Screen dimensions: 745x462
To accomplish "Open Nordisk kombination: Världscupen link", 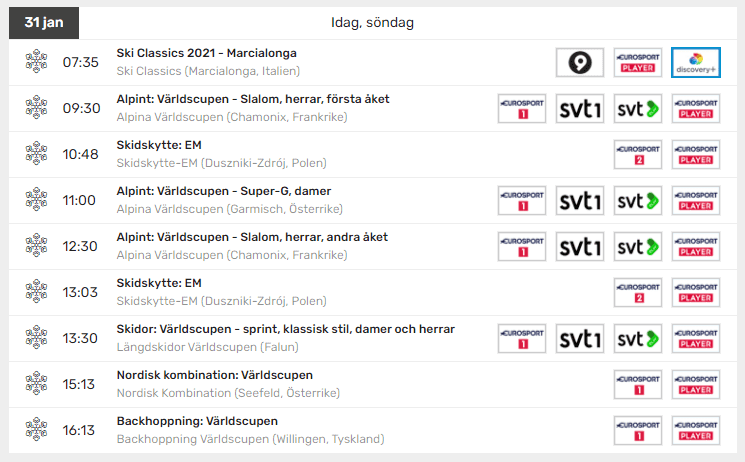I will point(215,375).
